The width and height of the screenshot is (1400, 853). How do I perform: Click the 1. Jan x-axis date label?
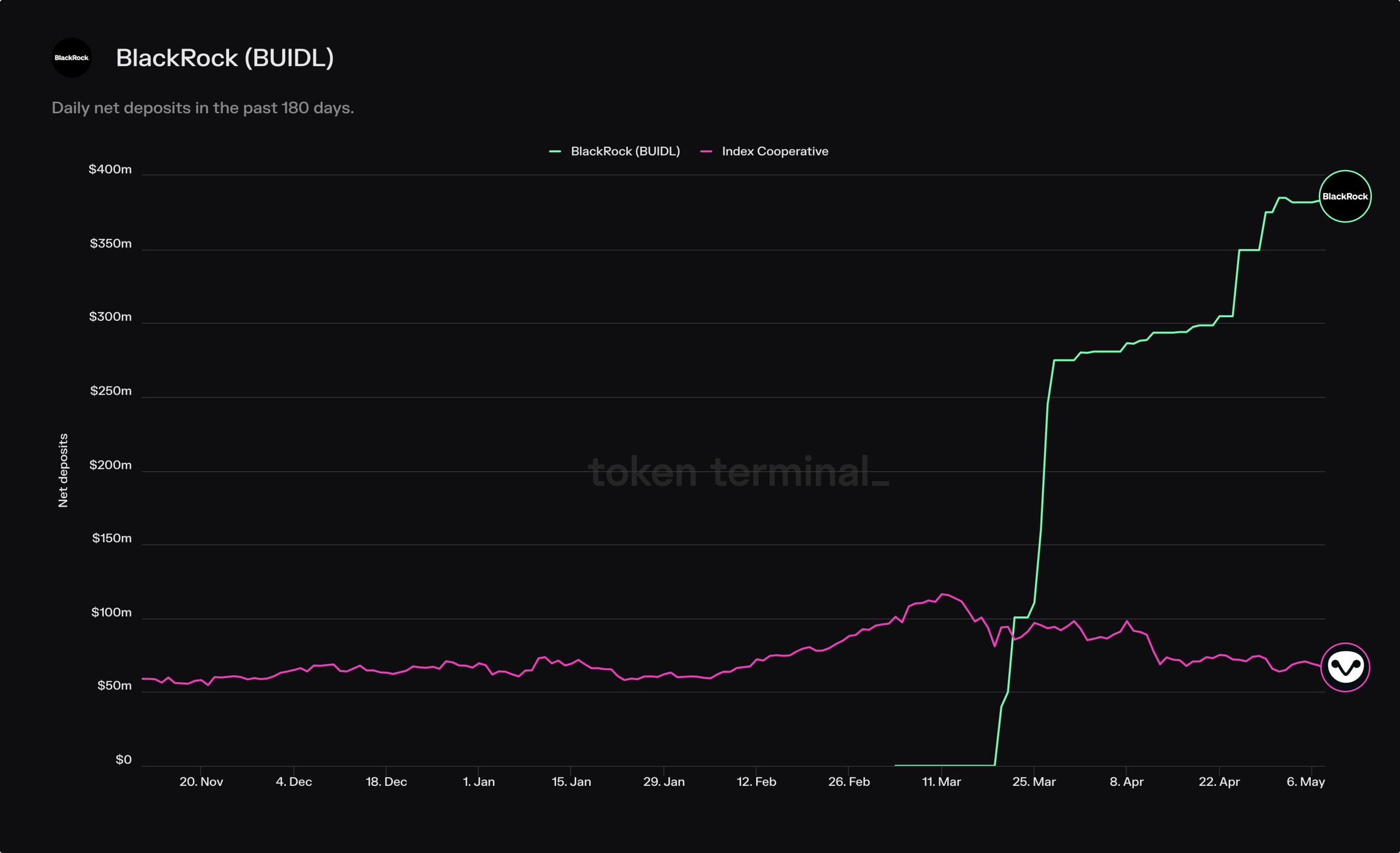(x=478, y=782)
